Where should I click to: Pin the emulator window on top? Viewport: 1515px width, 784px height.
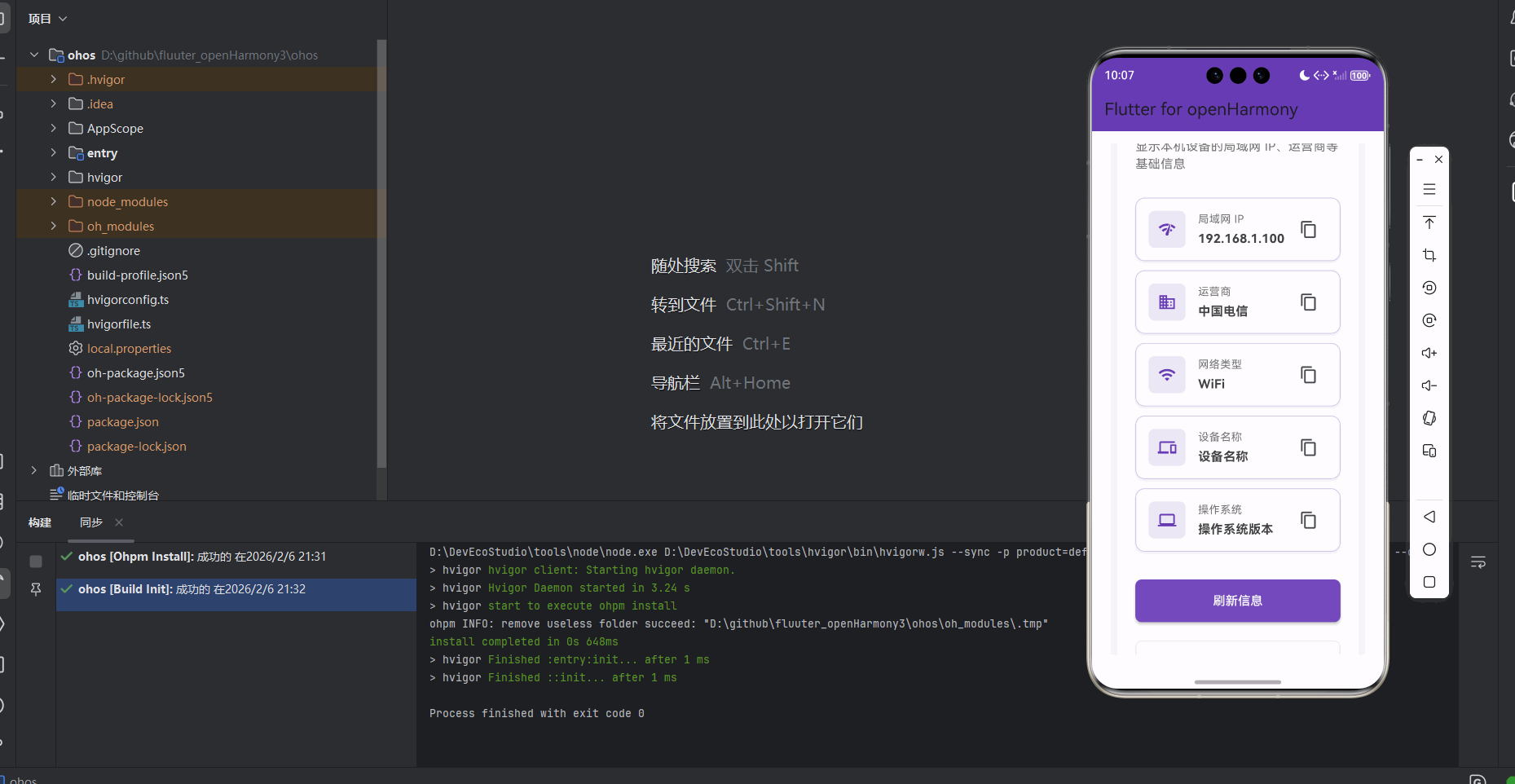click(x=1429, y=222)
